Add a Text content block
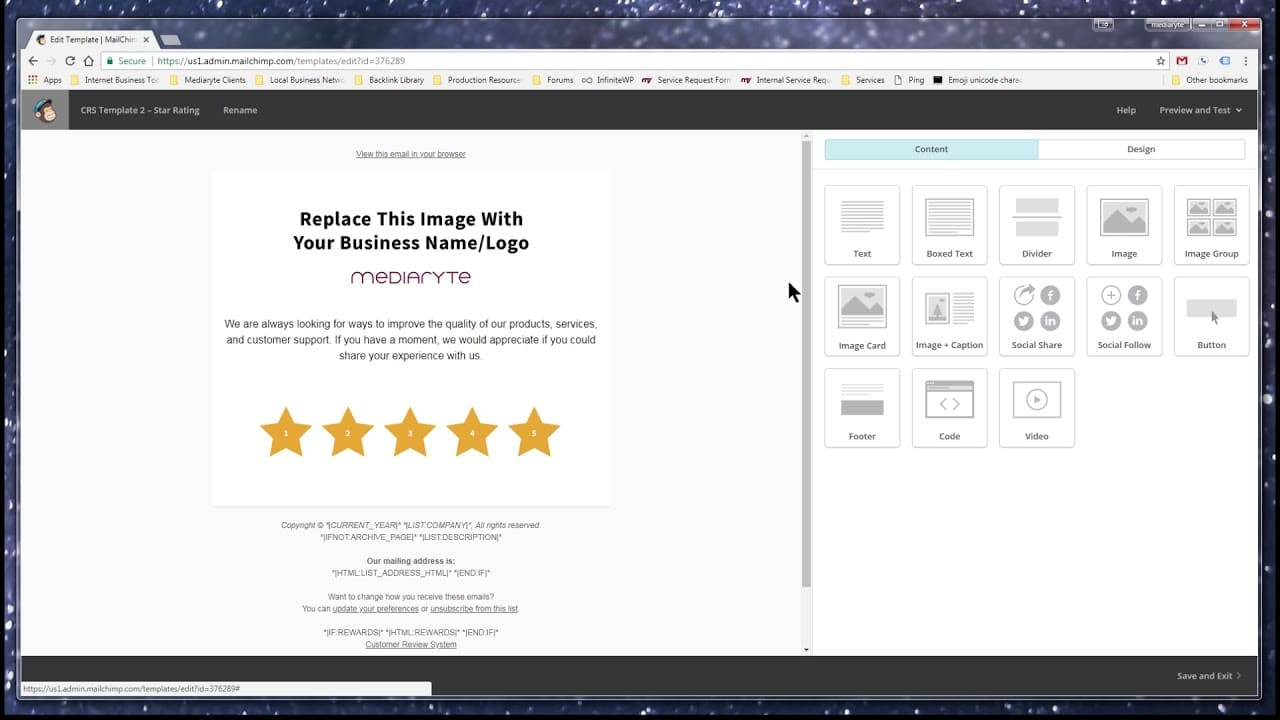The height and width of the screenshot is (720, 1280). 862,224
